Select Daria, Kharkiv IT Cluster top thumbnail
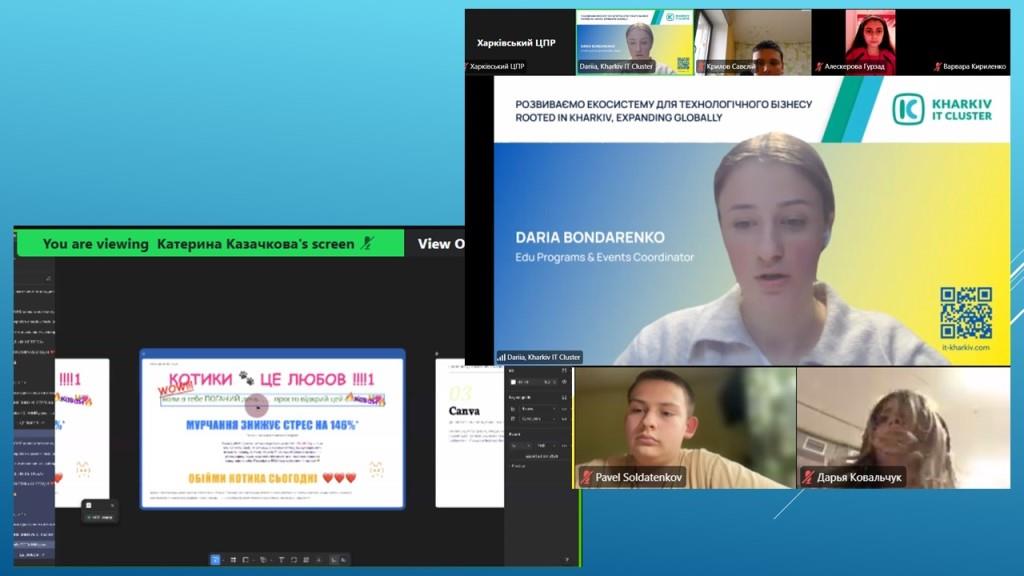The height and width of the screenshot is (576, 1024). coord(635,42)
